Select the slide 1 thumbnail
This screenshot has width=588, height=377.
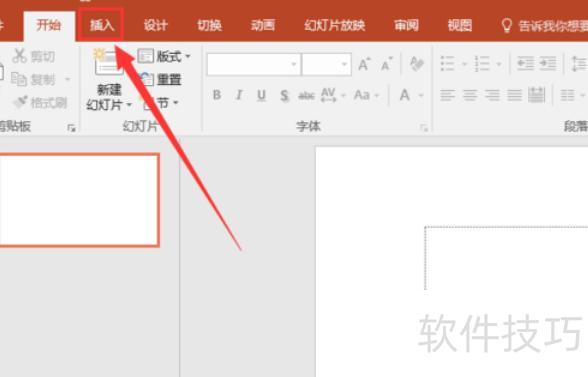click(x=80, y=200)
